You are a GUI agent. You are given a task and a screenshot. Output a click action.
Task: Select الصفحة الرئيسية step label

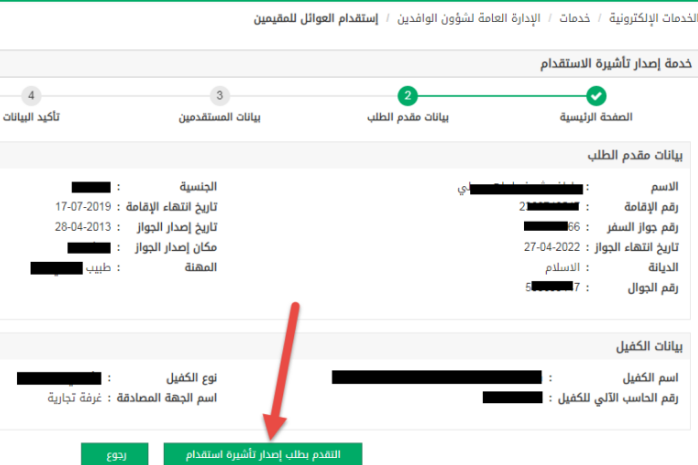coord(596,117)
